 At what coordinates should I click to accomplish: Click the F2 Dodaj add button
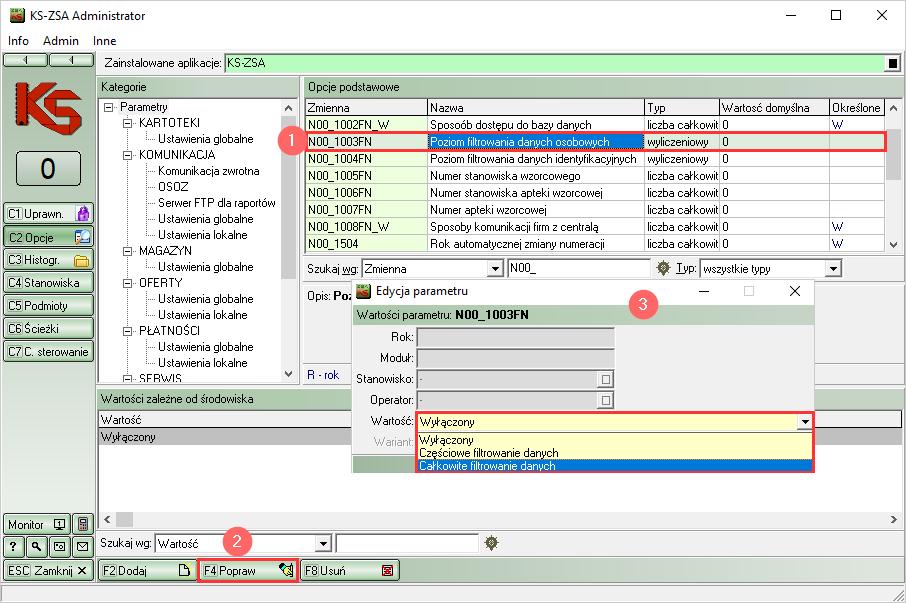146,571
